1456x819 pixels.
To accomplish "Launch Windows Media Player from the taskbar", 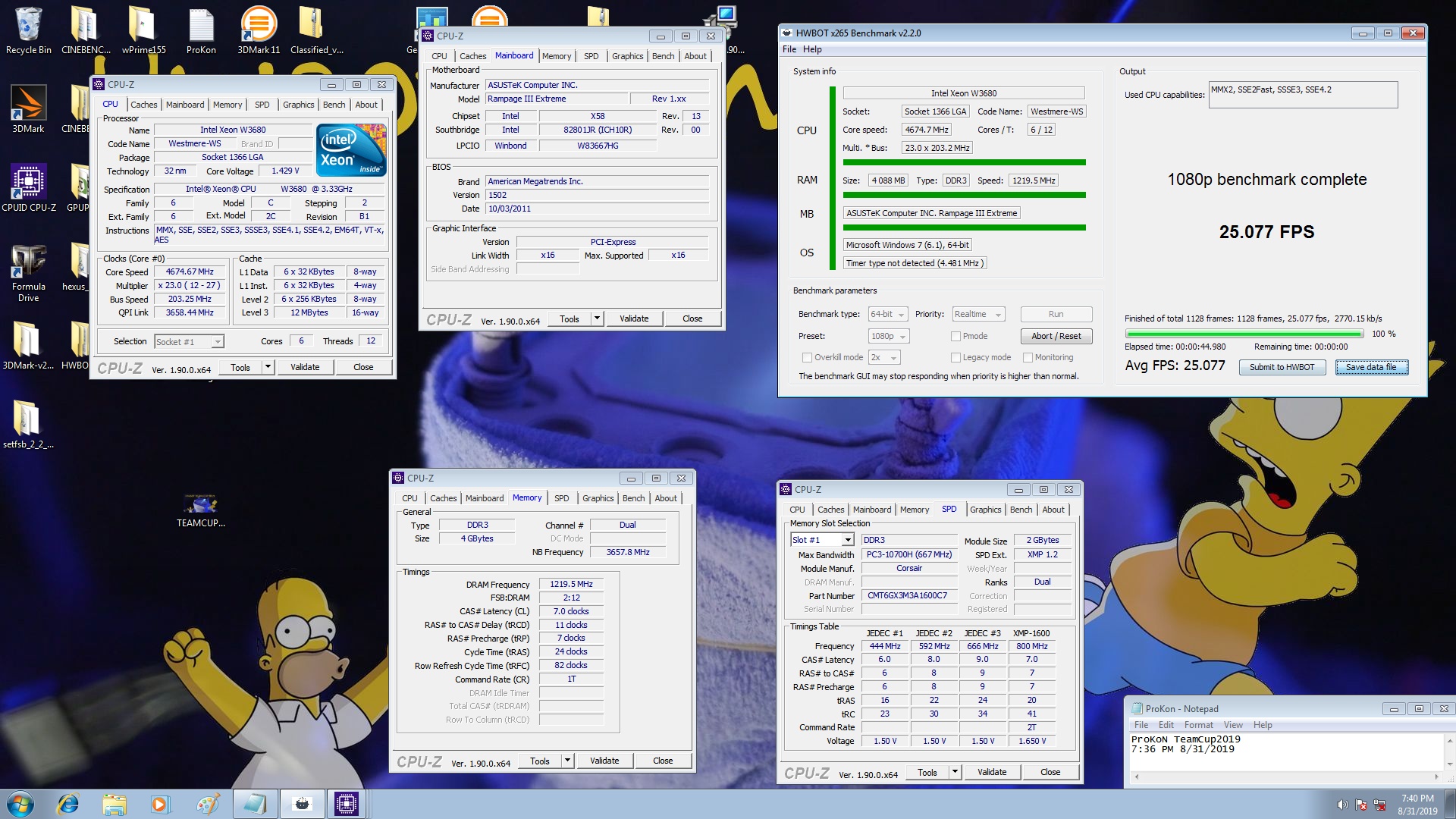I will (160, 804).
